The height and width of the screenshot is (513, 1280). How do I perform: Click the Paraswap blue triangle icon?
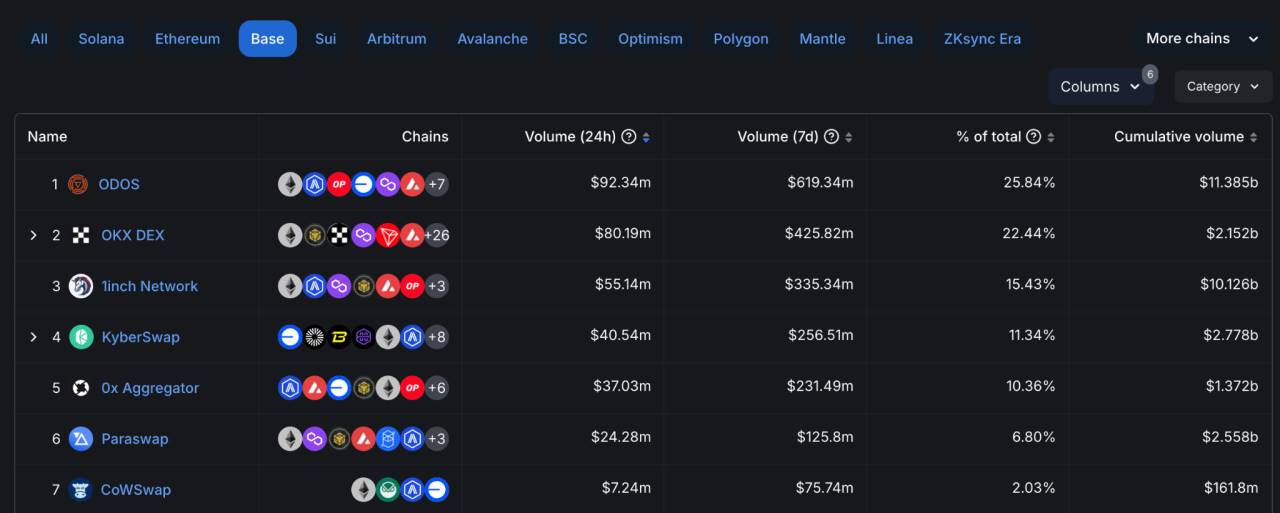click(x=81, y=439)
